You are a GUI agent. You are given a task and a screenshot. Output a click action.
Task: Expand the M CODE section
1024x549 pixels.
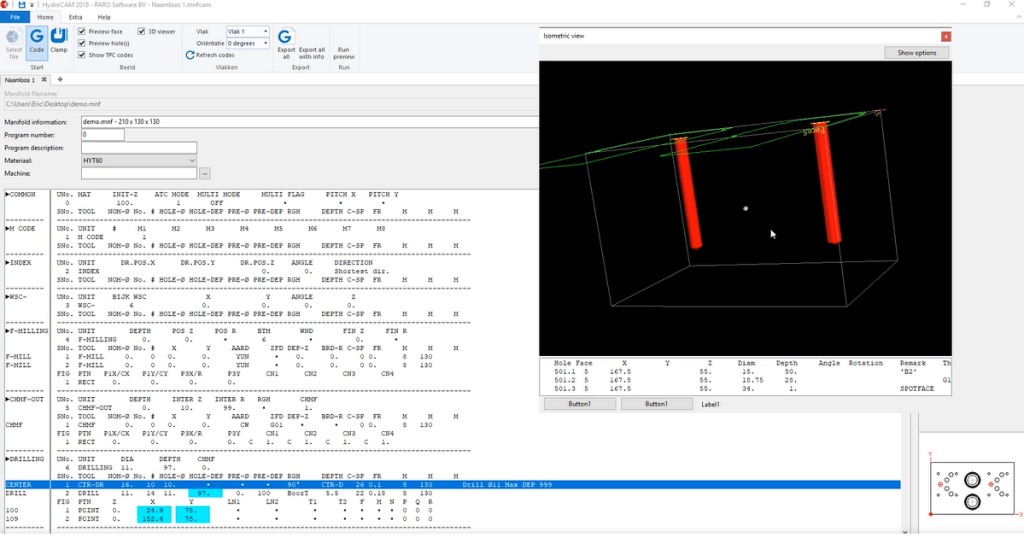pos(8,228)
